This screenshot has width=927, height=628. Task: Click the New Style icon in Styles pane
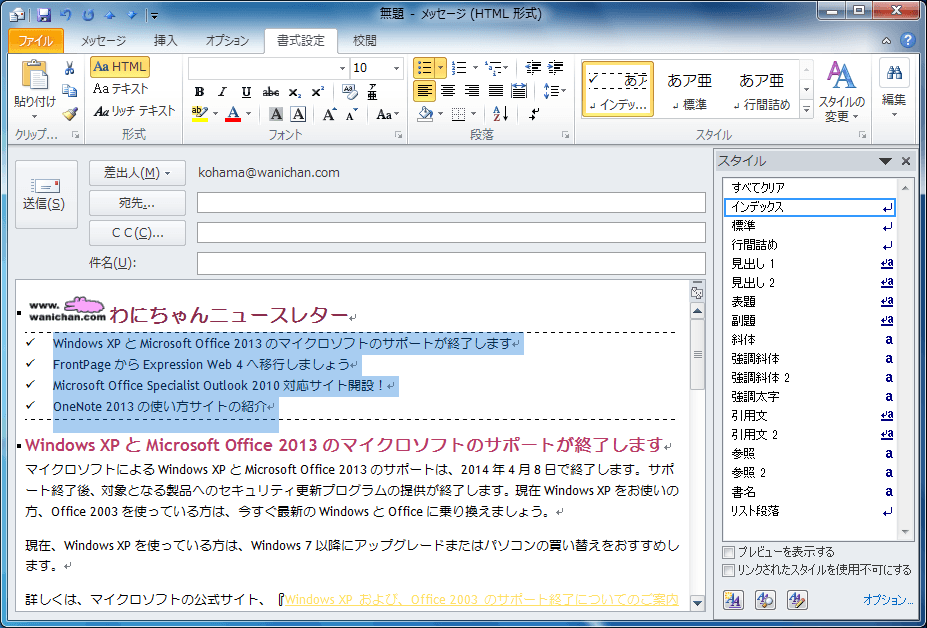734,600
